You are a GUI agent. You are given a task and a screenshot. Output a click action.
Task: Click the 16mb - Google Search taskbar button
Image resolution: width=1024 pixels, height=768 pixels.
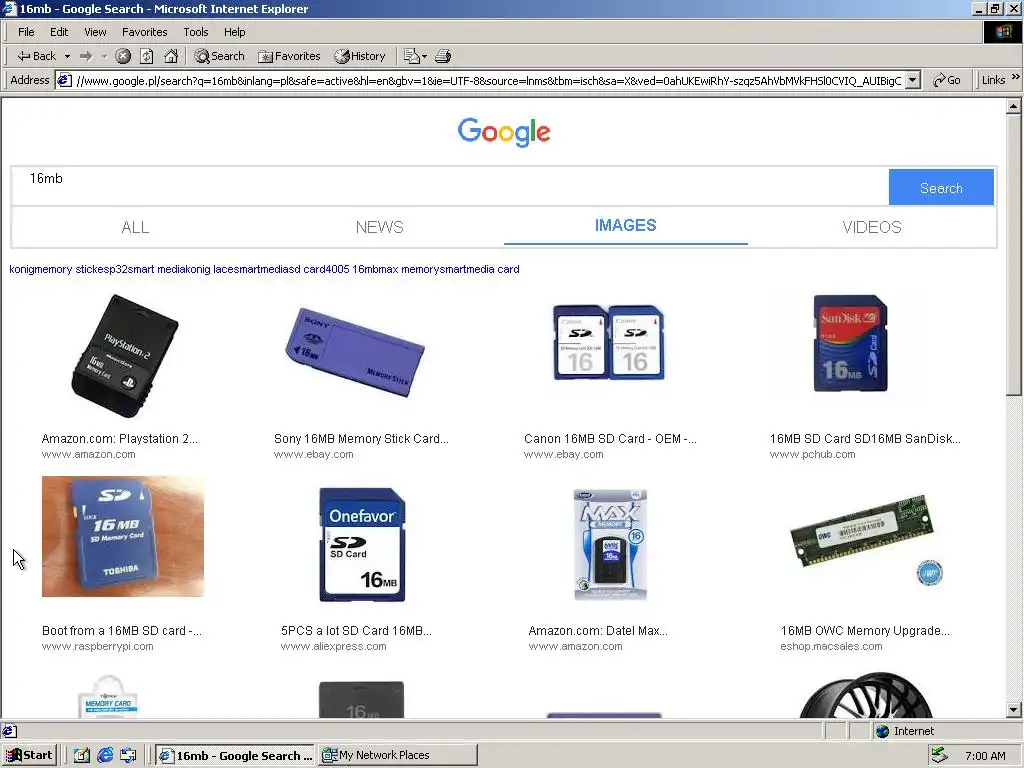tap(236, 756)
